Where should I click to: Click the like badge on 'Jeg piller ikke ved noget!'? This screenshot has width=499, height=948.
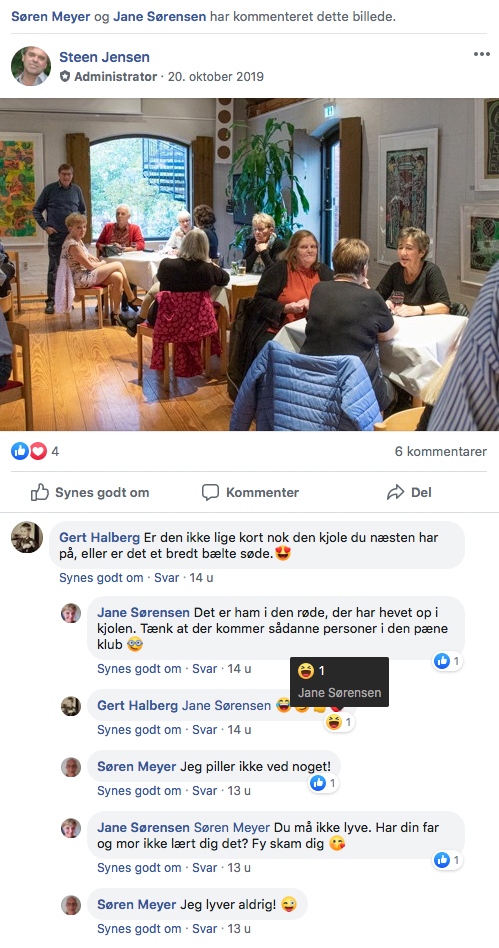click(x=324, y=784)
